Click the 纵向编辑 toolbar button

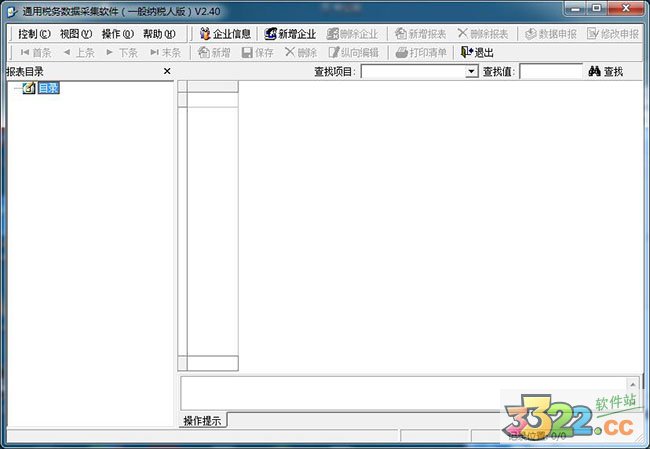tap(354, 52)
